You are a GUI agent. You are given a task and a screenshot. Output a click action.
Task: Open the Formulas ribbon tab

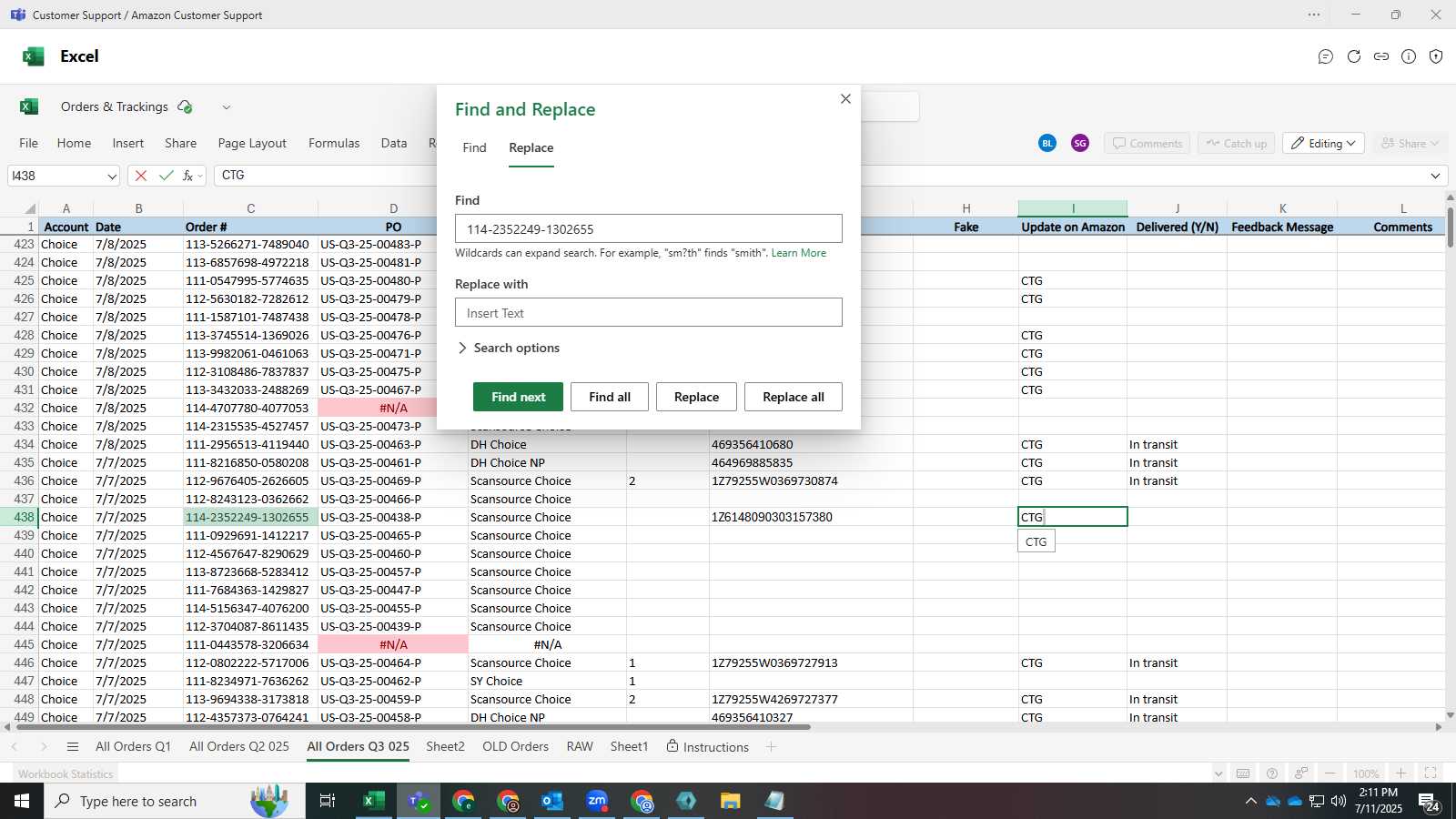(x=334, y=143)
